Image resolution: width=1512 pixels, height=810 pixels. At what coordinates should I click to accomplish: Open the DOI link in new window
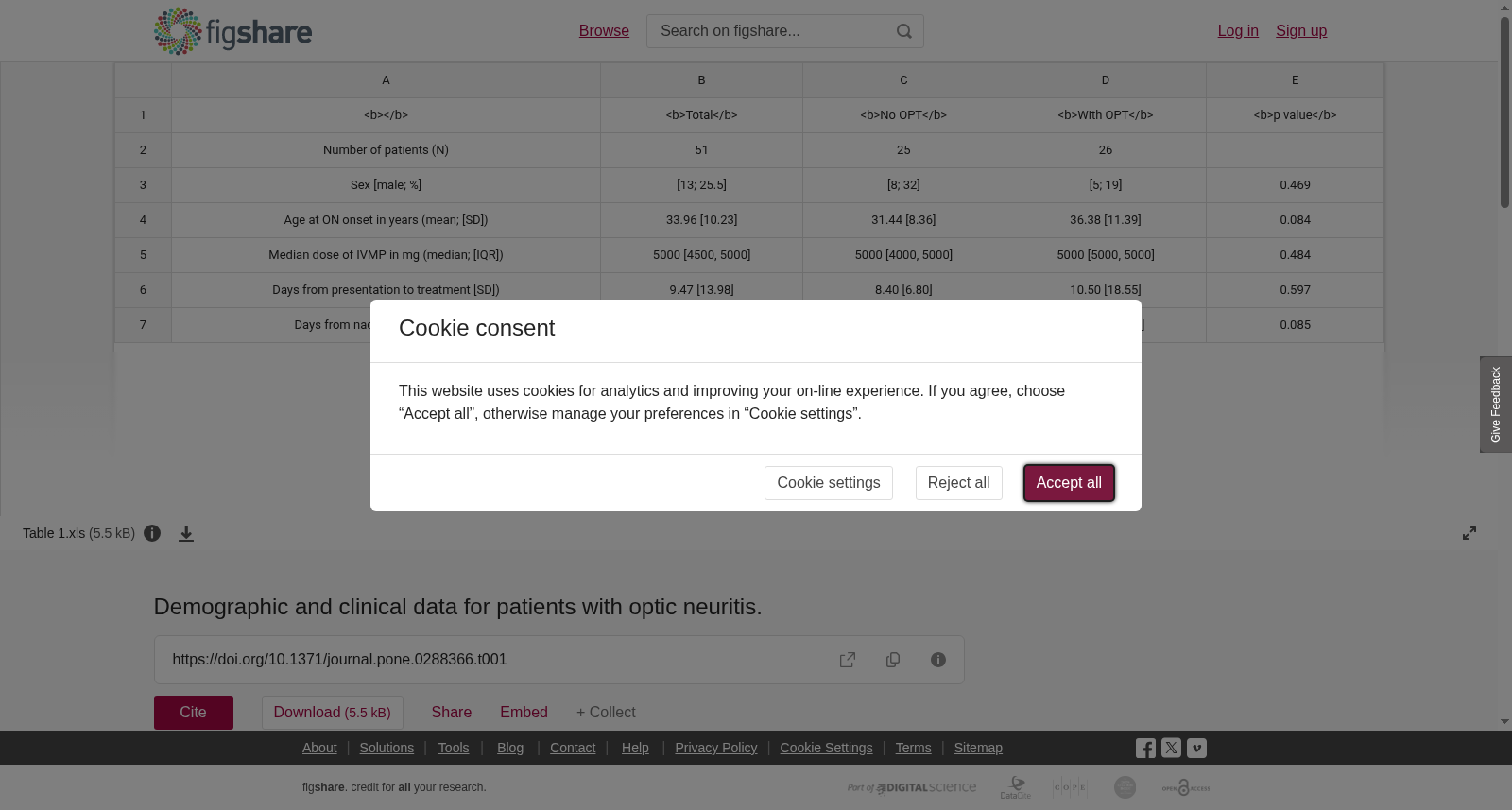pos(848,660)
